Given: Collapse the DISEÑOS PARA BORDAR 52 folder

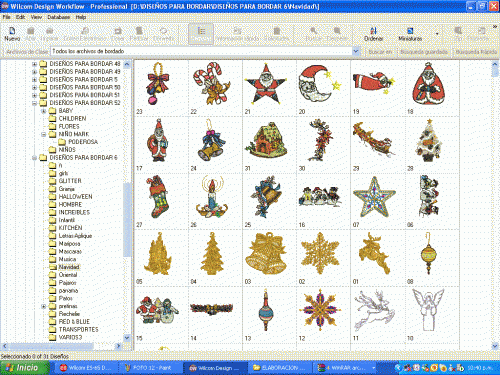Looking at the screenshot, I should click(34, 103).
